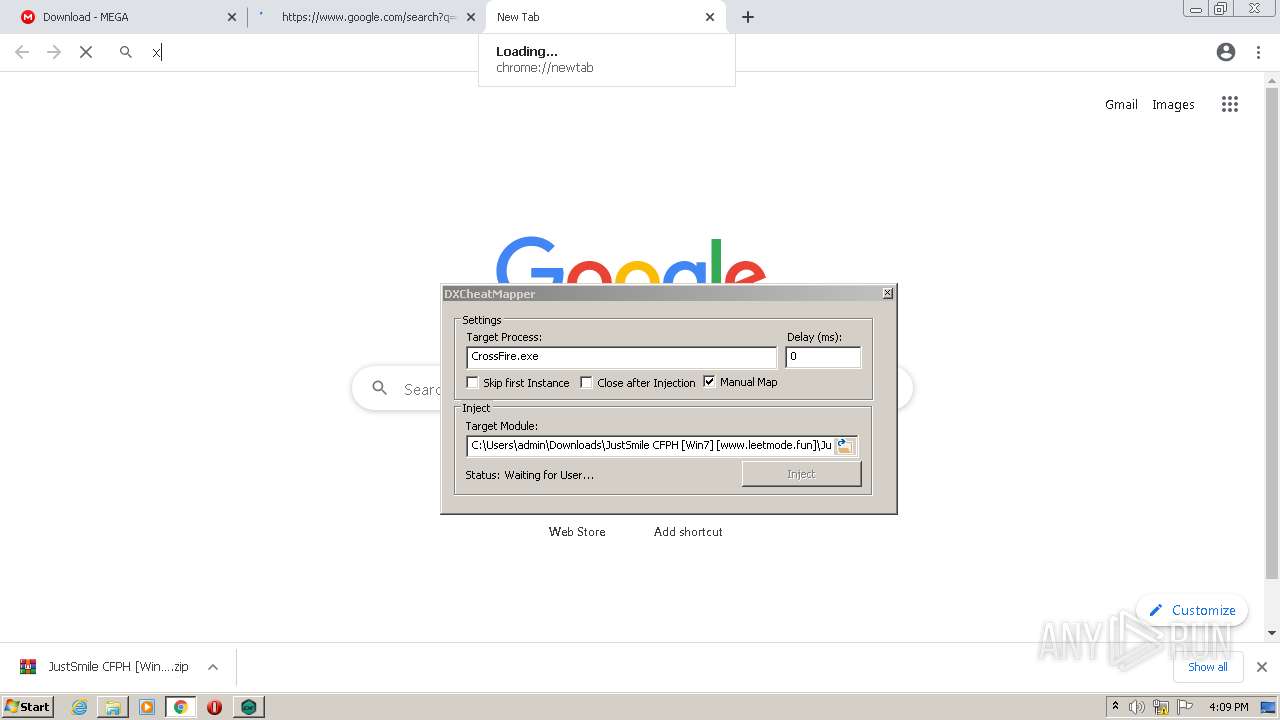Close the Download - MEGA tab

232,17
